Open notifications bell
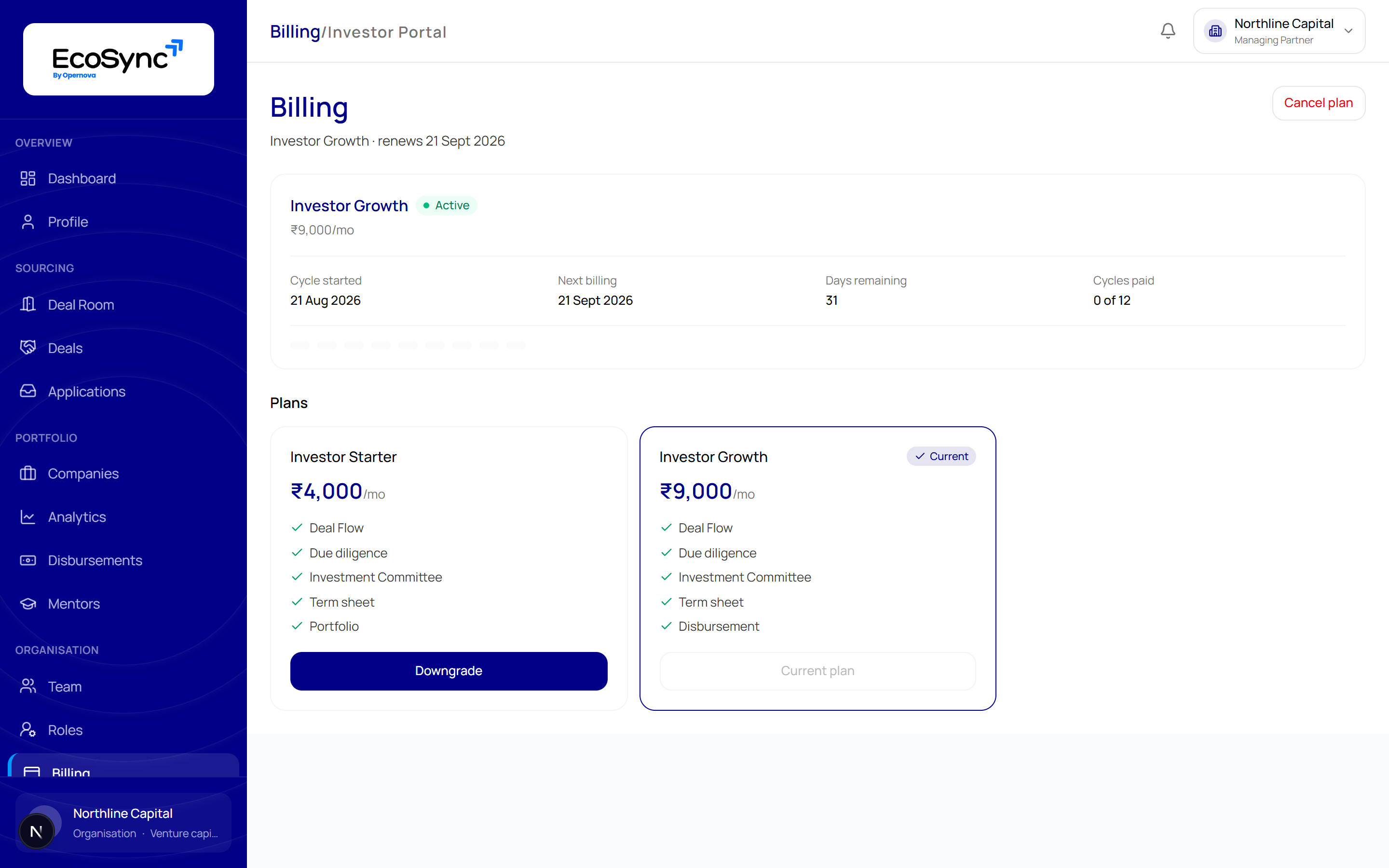Screen dimensions: 1389x868 coord(1168,31)
